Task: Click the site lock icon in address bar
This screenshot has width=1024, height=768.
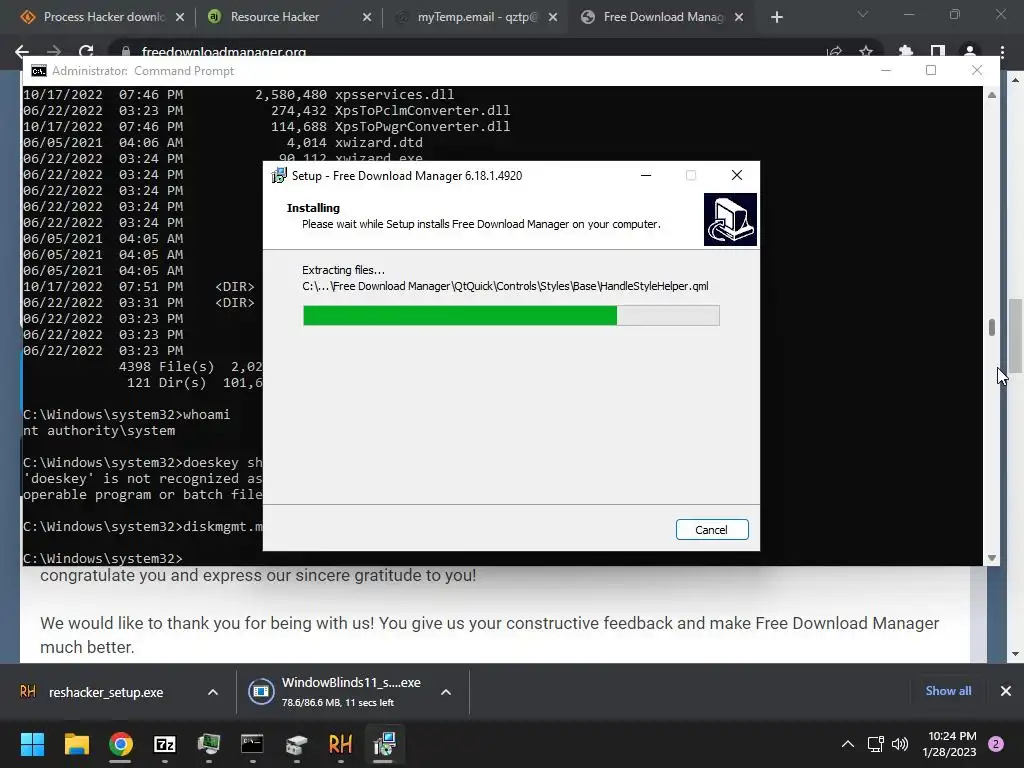Action: 127,51
